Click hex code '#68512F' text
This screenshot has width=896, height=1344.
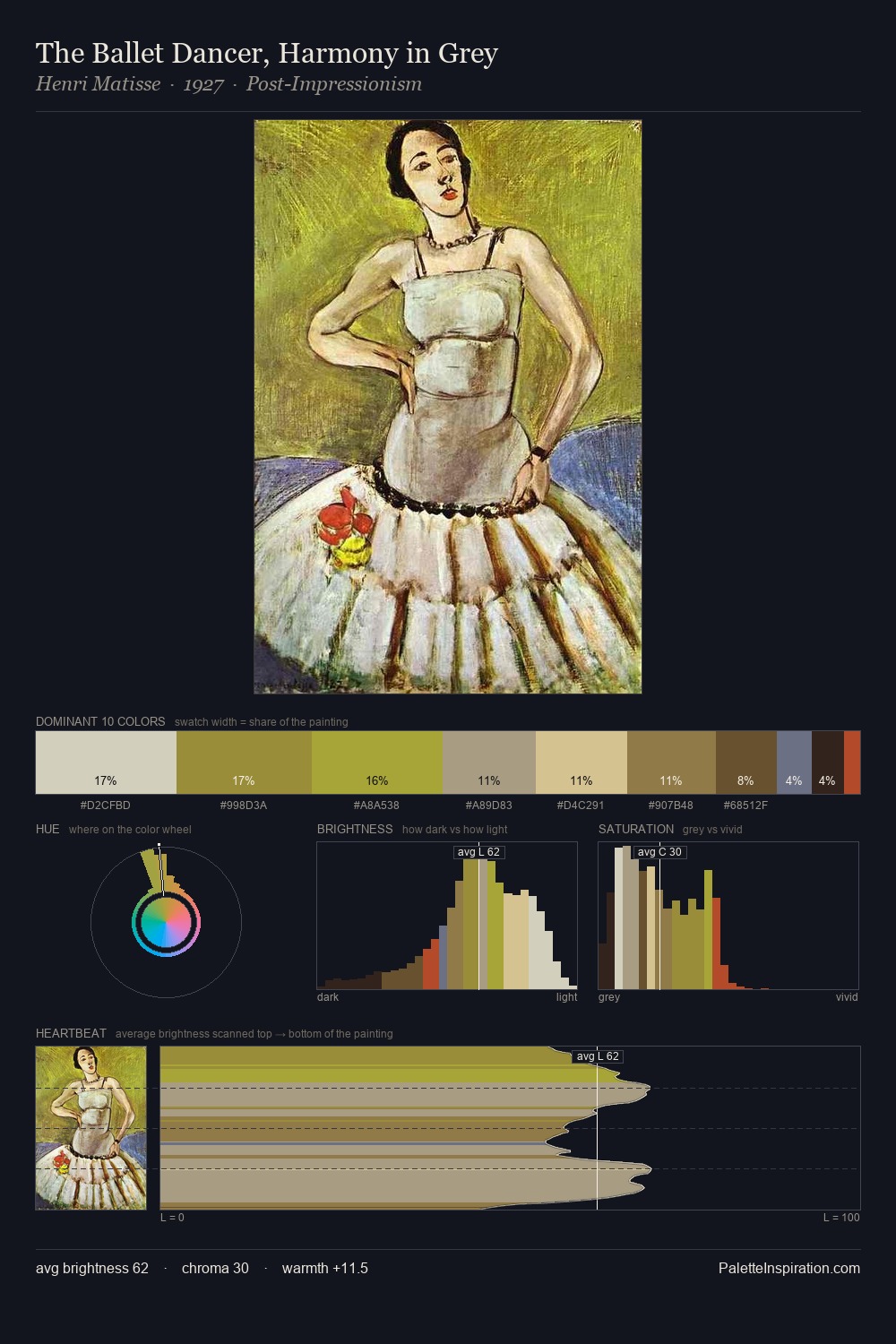(745, 806)
